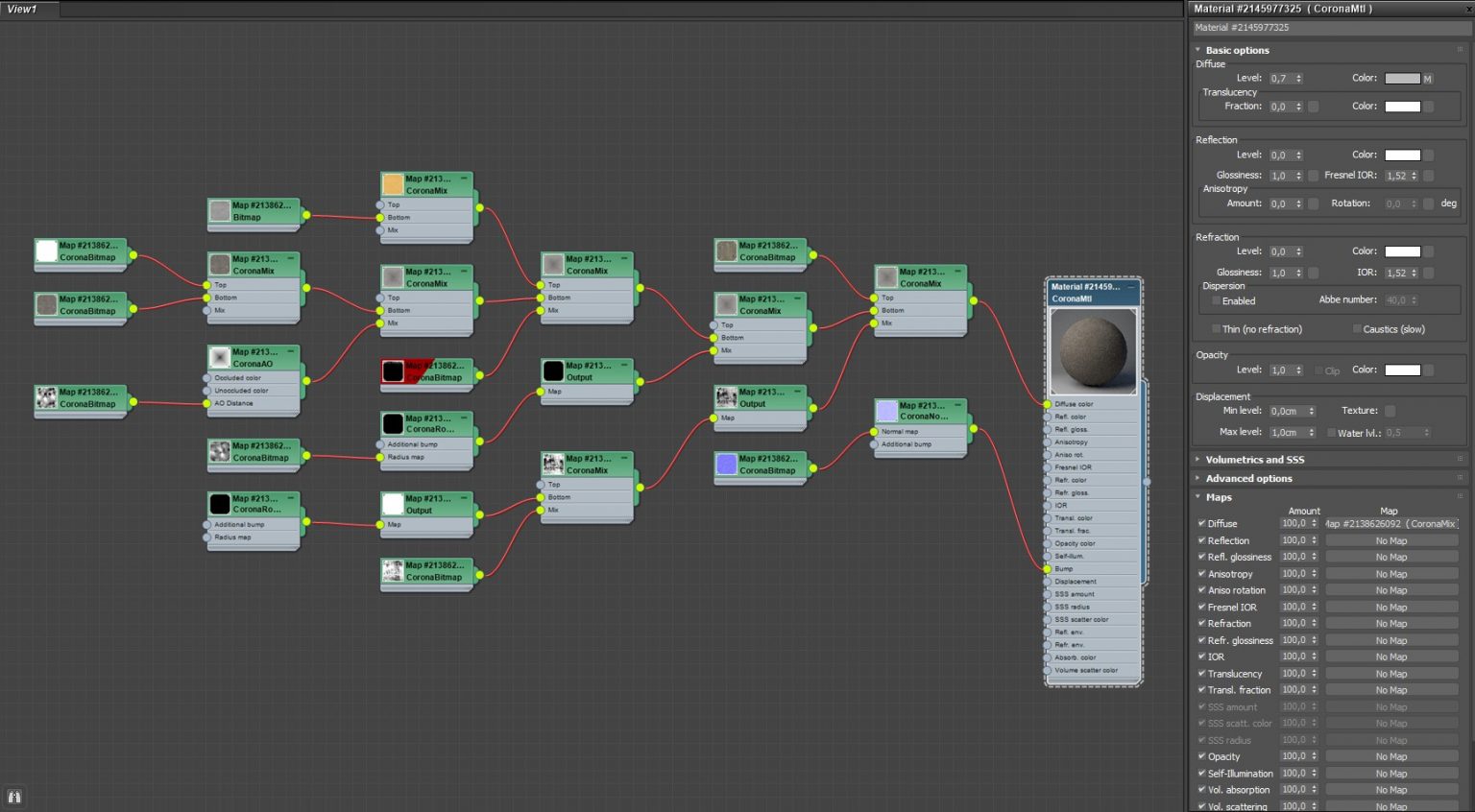Open the Diffuse CoronaMix map button

point(1391,524)
